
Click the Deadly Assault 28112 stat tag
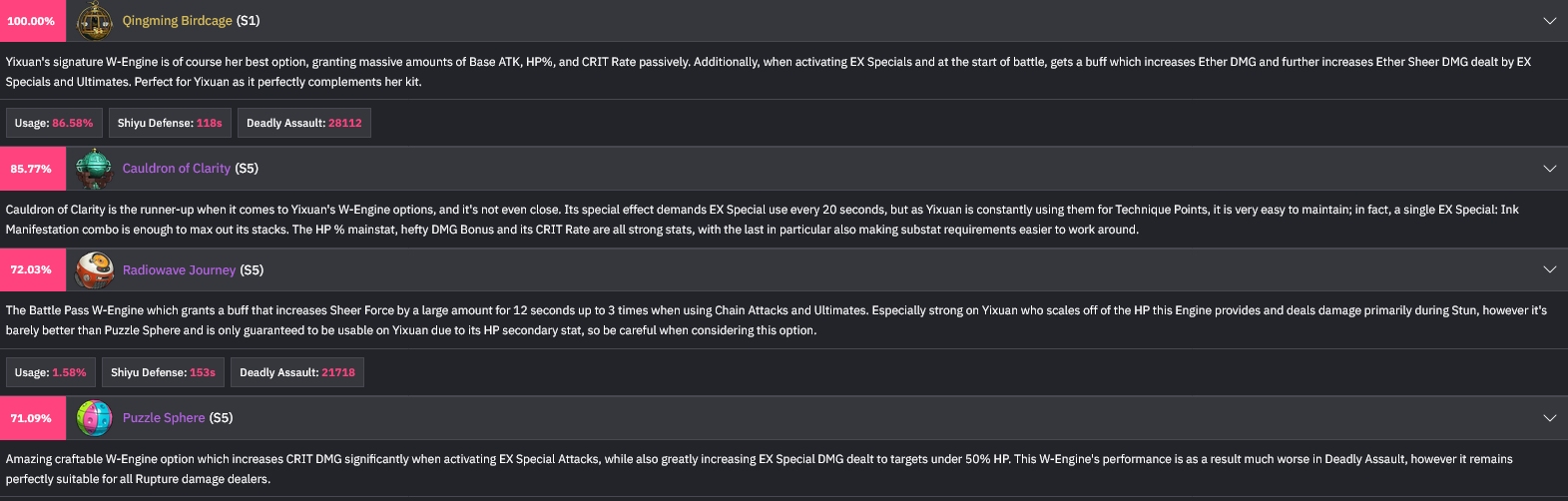pos(303,123)
